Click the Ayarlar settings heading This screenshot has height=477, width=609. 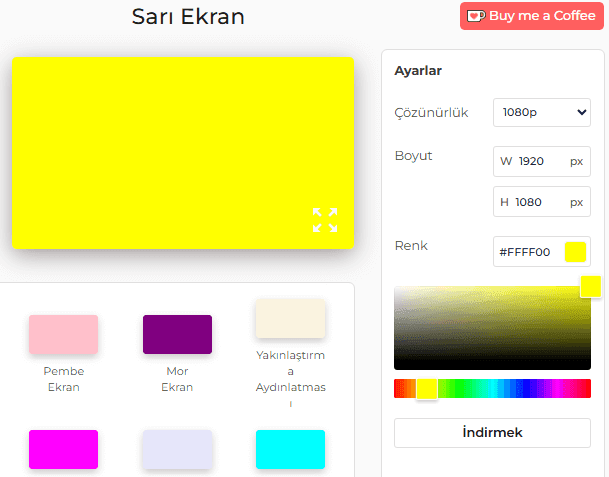click(418, 71)
